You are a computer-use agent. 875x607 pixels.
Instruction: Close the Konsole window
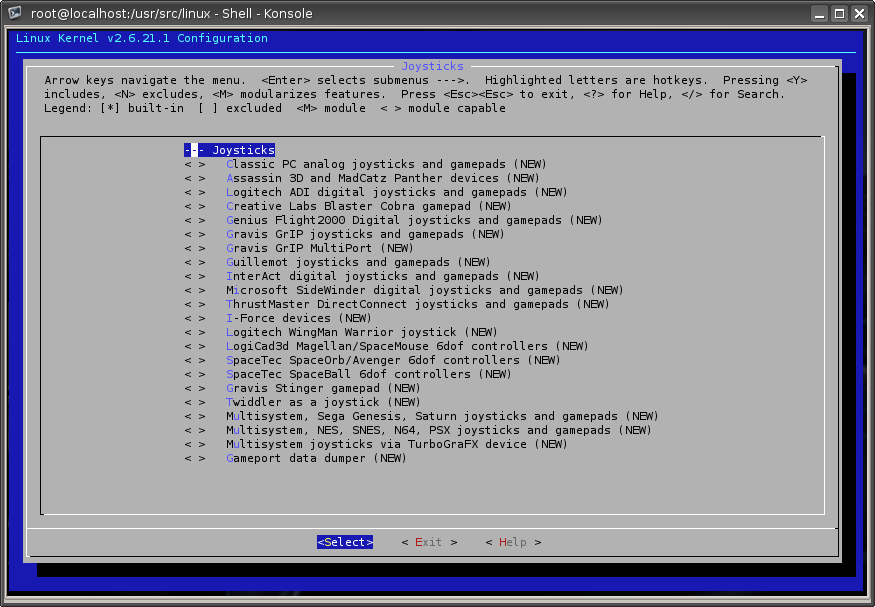click(x=859, y=13)
